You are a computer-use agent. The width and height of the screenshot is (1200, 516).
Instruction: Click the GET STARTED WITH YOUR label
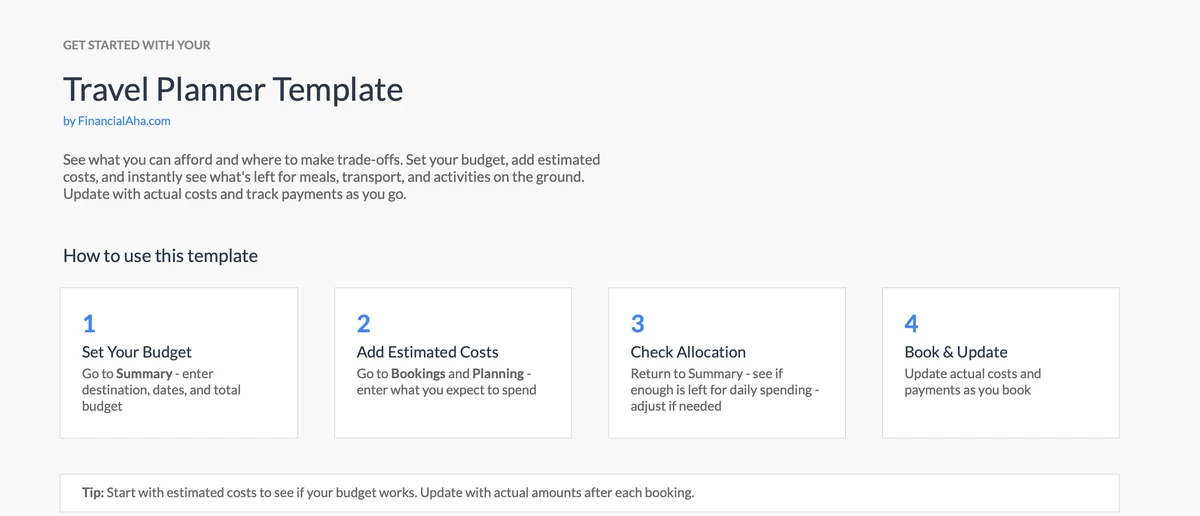tap(136, 45)
